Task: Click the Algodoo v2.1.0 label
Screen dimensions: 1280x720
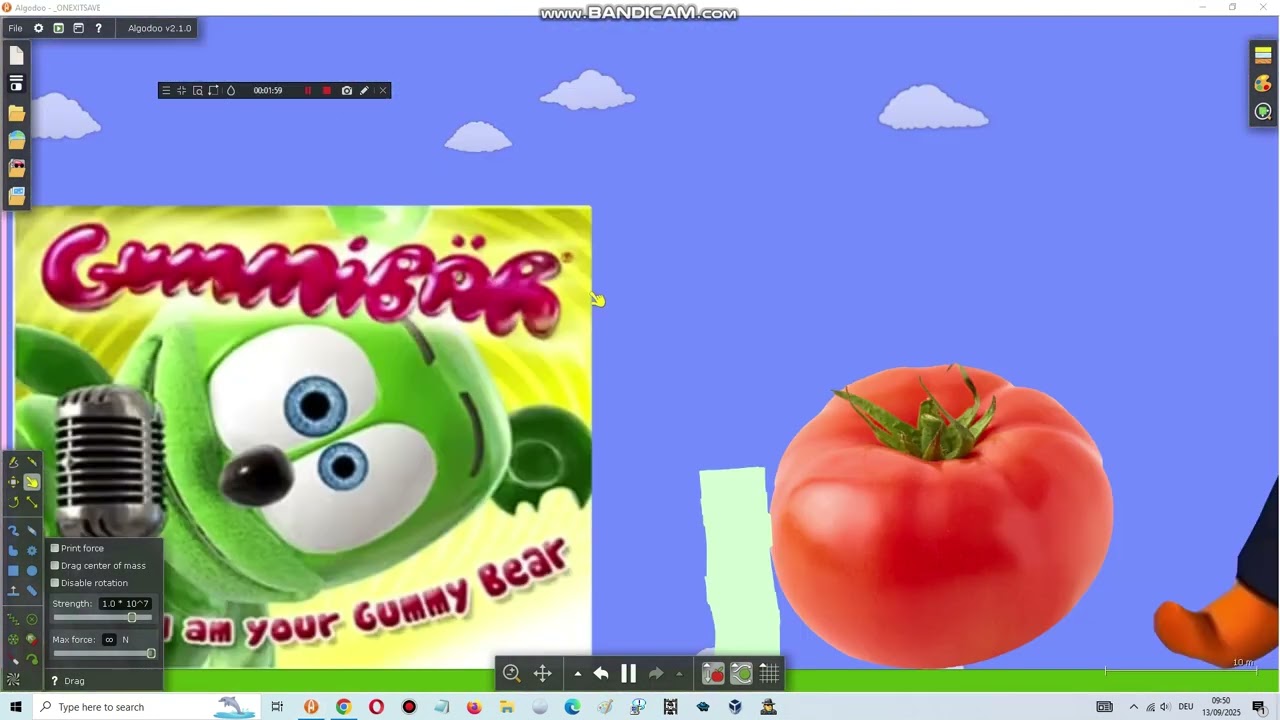Action: (x=159, y=28)
